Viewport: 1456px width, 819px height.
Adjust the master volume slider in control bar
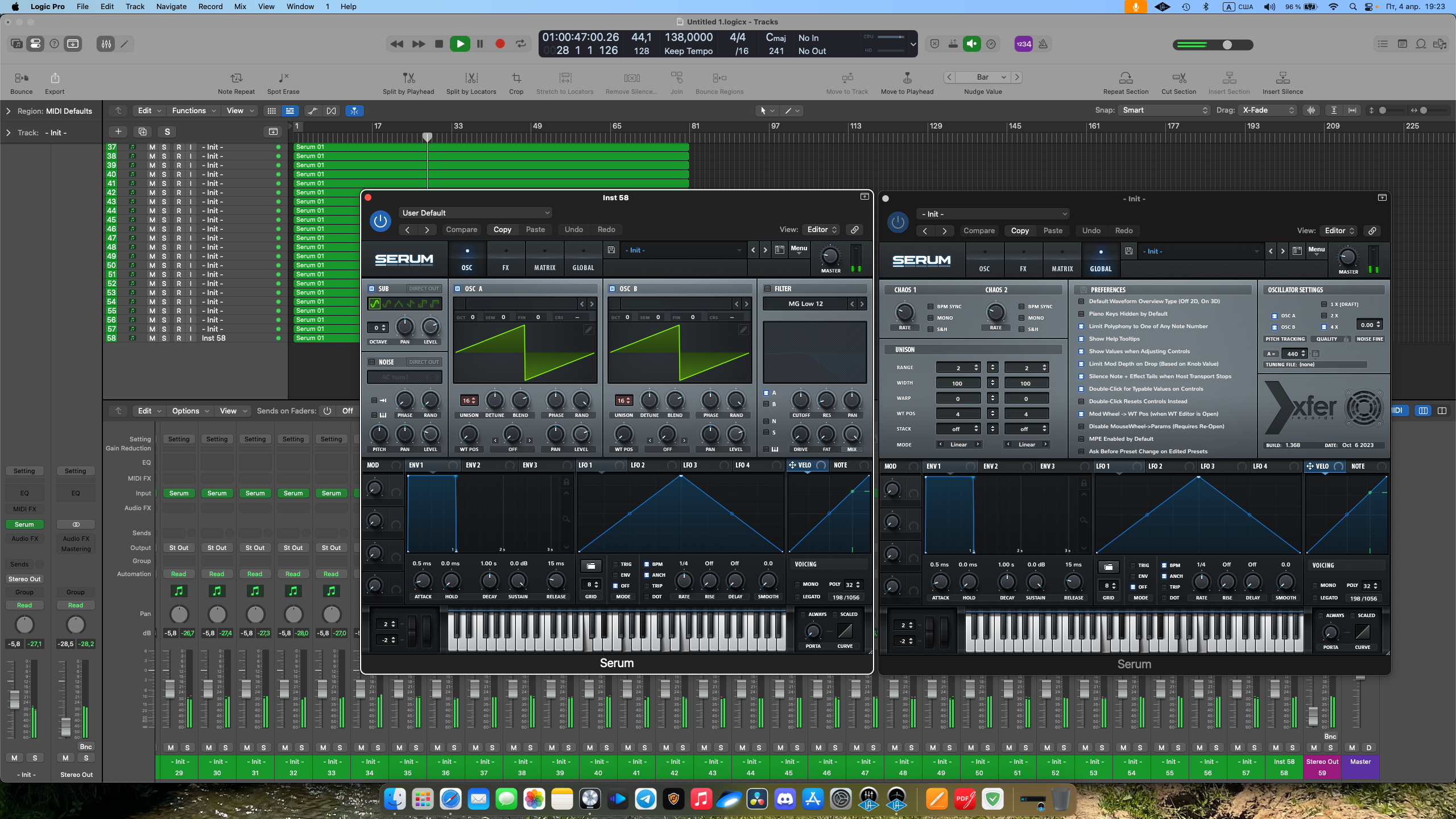tap(1227, 45)
